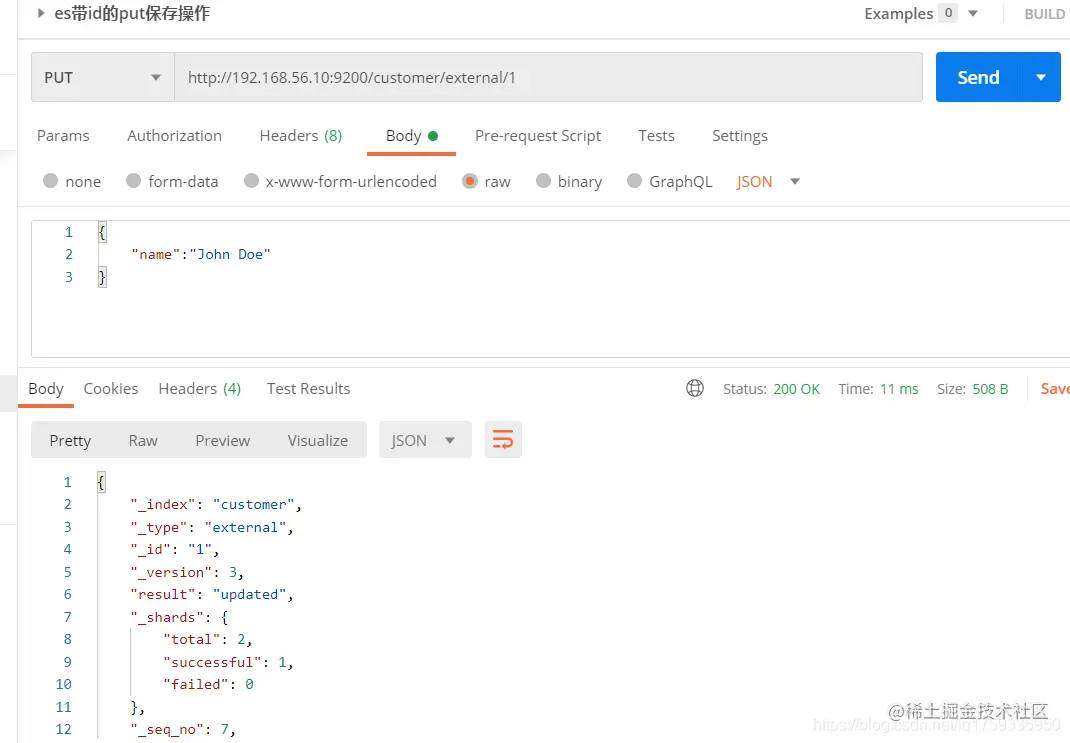
Task: Open the Pre-request Script tab
Action: click(x=538, y=136)
